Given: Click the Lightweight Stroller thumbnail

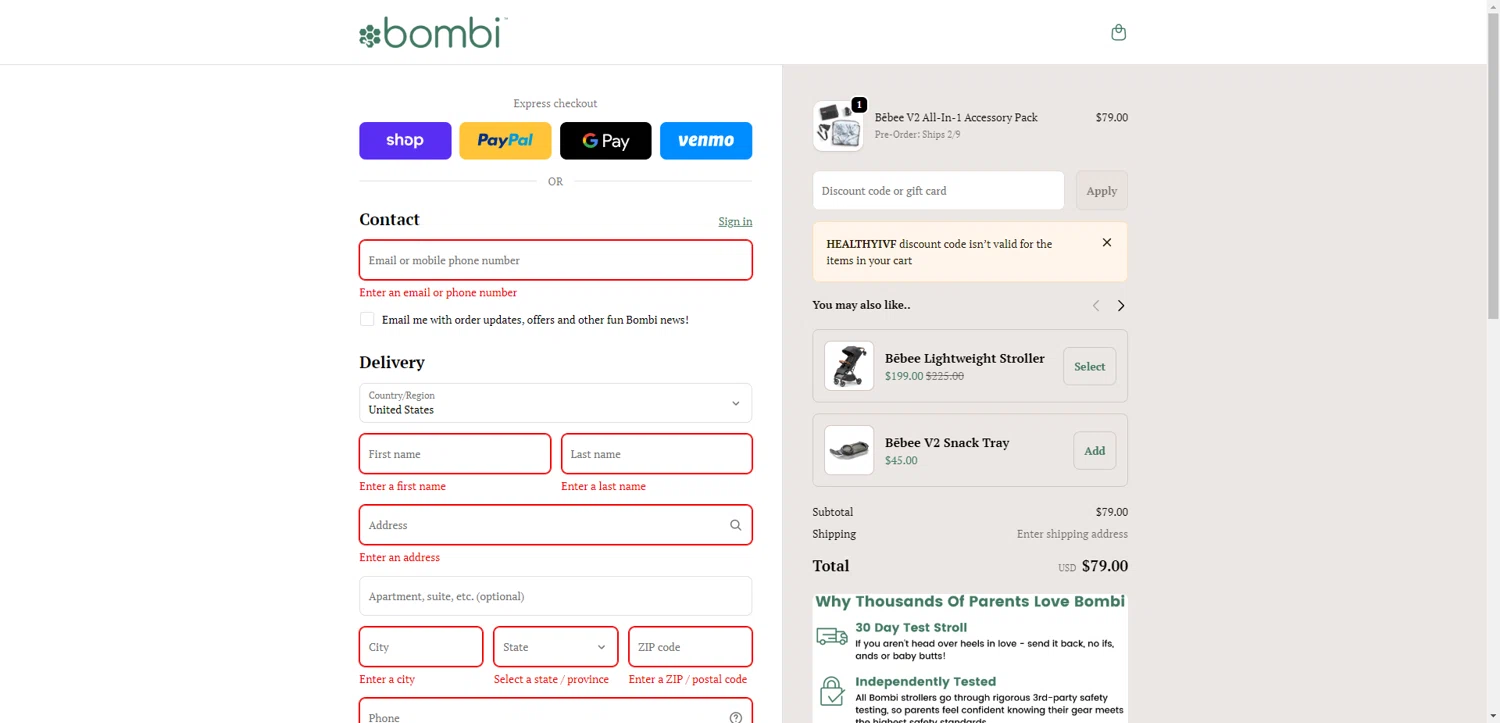Looking at the screenshot, I should (x=849, y=366).
